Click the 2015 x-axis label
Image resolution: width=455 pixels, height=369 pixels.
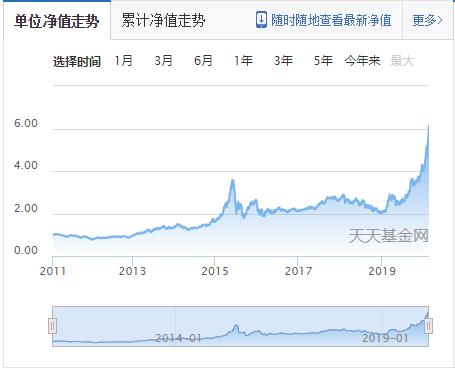point(215,271)
